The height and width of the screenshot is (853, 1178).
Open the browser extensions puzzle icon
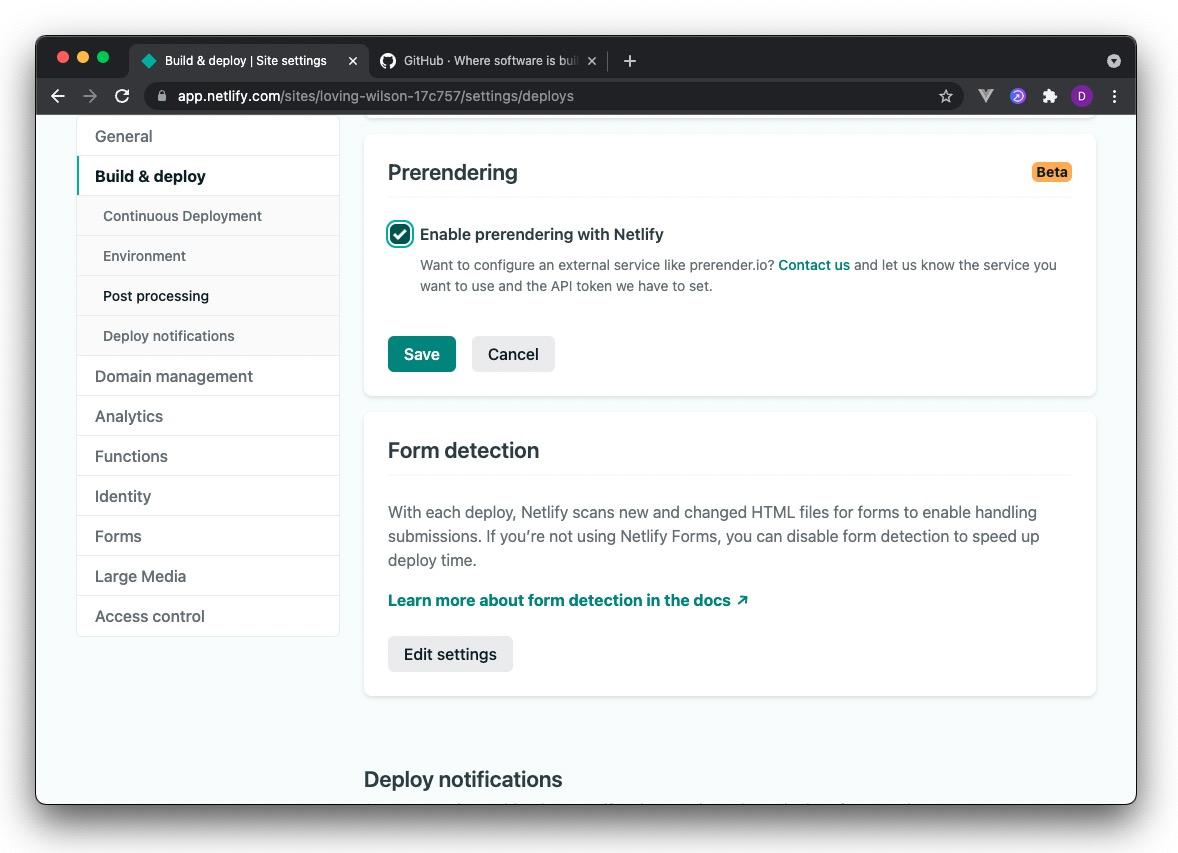click(1049, 96)
